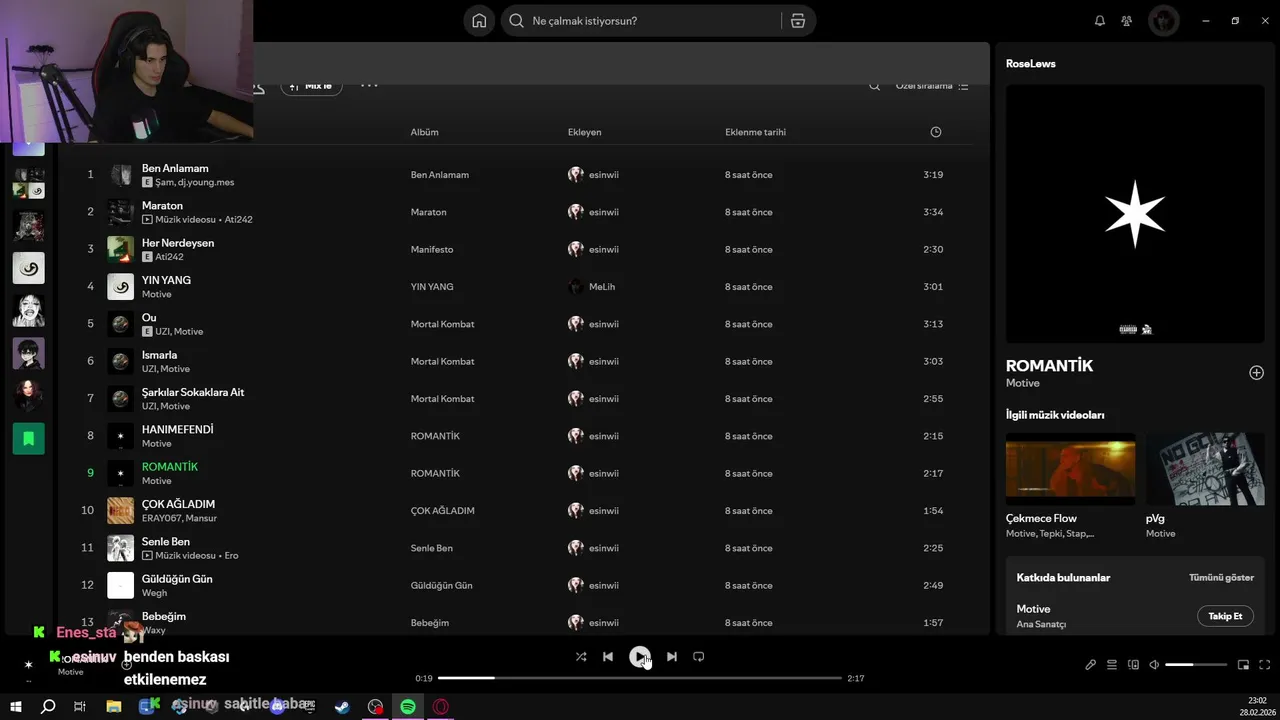Image resolution: width=1280 pixels, height=720 pixels.
Task: Click the play/pause button
Action: (640, 657)
